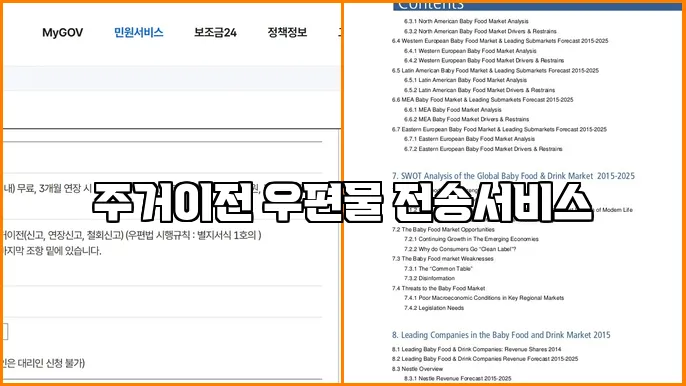Go to 7.4.2 Legislation Needs entry
This screenshot has height=386, width=686.
(x=434, y=308)
